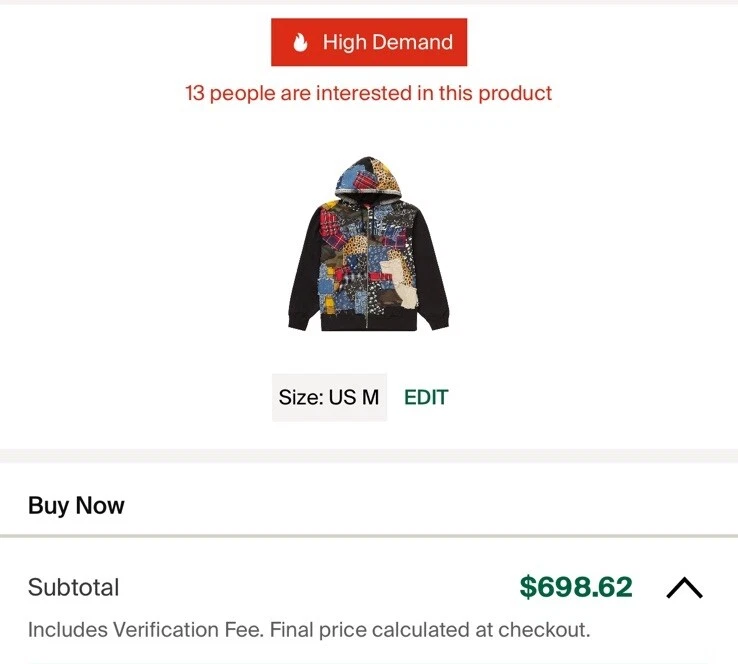Screen dimensions: 738x664
Task: Click the number 13 in interest message
Action: click(x=194, y=93)
